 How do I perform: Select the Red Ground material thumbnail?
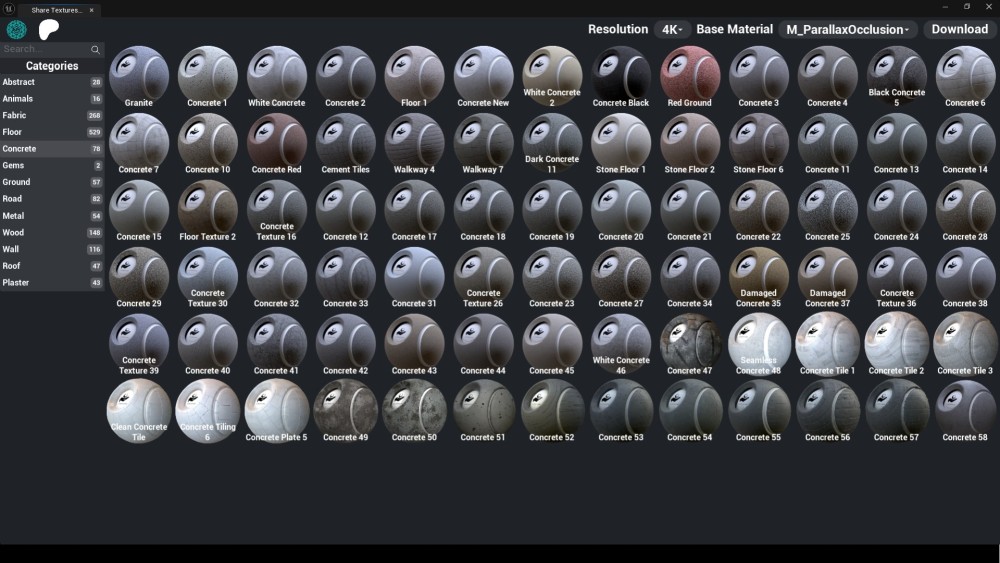pyautogui.click(x=689, y=76)
